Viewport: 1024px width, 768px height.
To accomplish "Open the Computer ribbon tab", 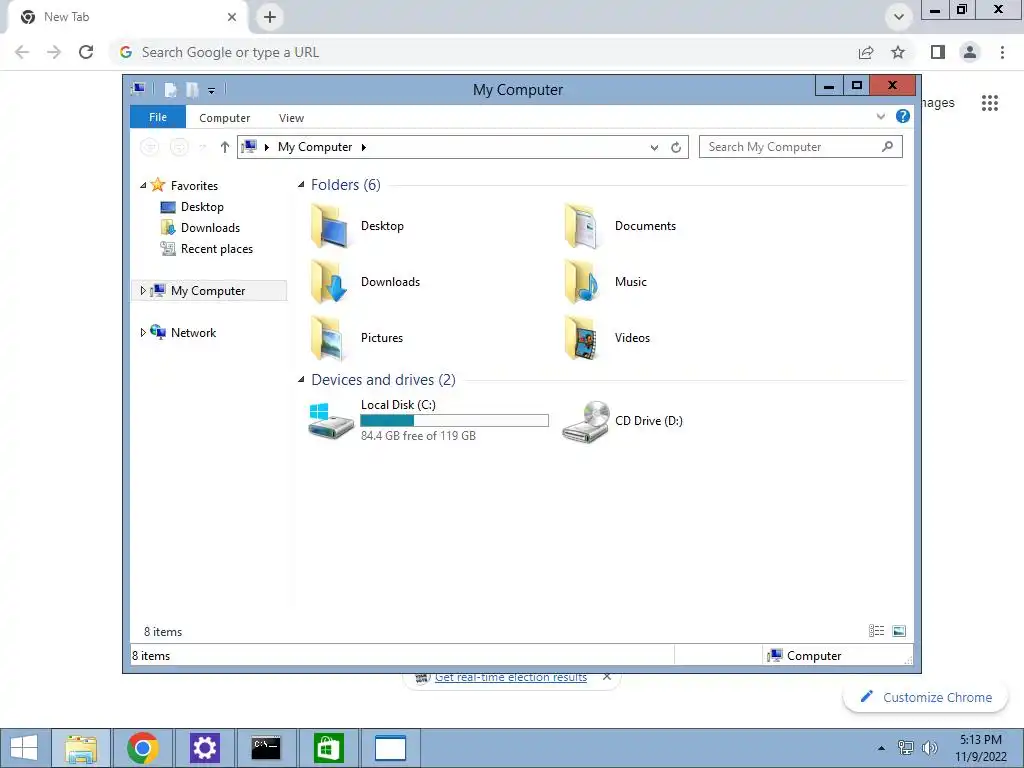I will [x=225, y=118].
